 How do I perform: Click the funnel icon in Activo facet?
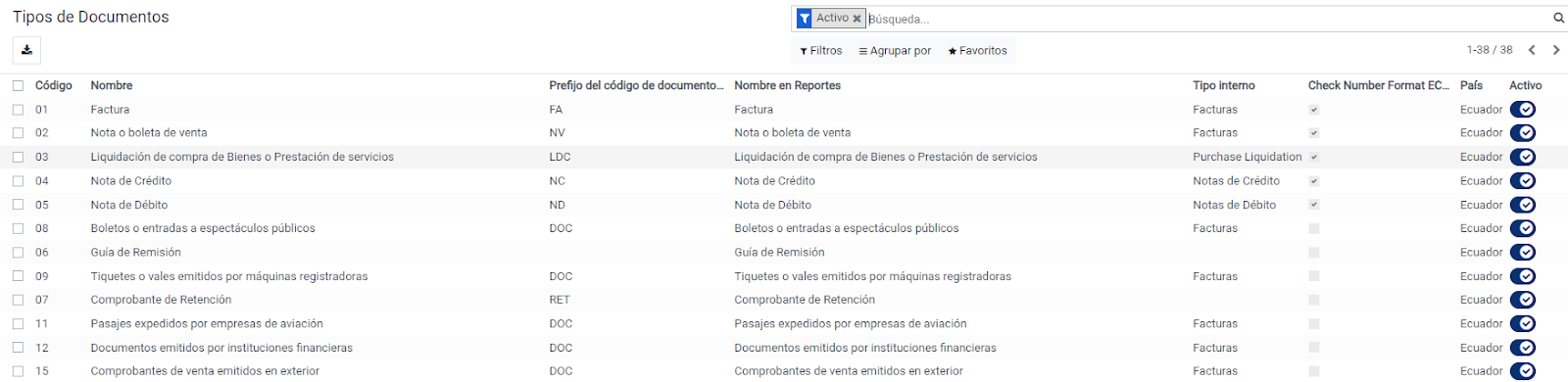pos(804,19)
